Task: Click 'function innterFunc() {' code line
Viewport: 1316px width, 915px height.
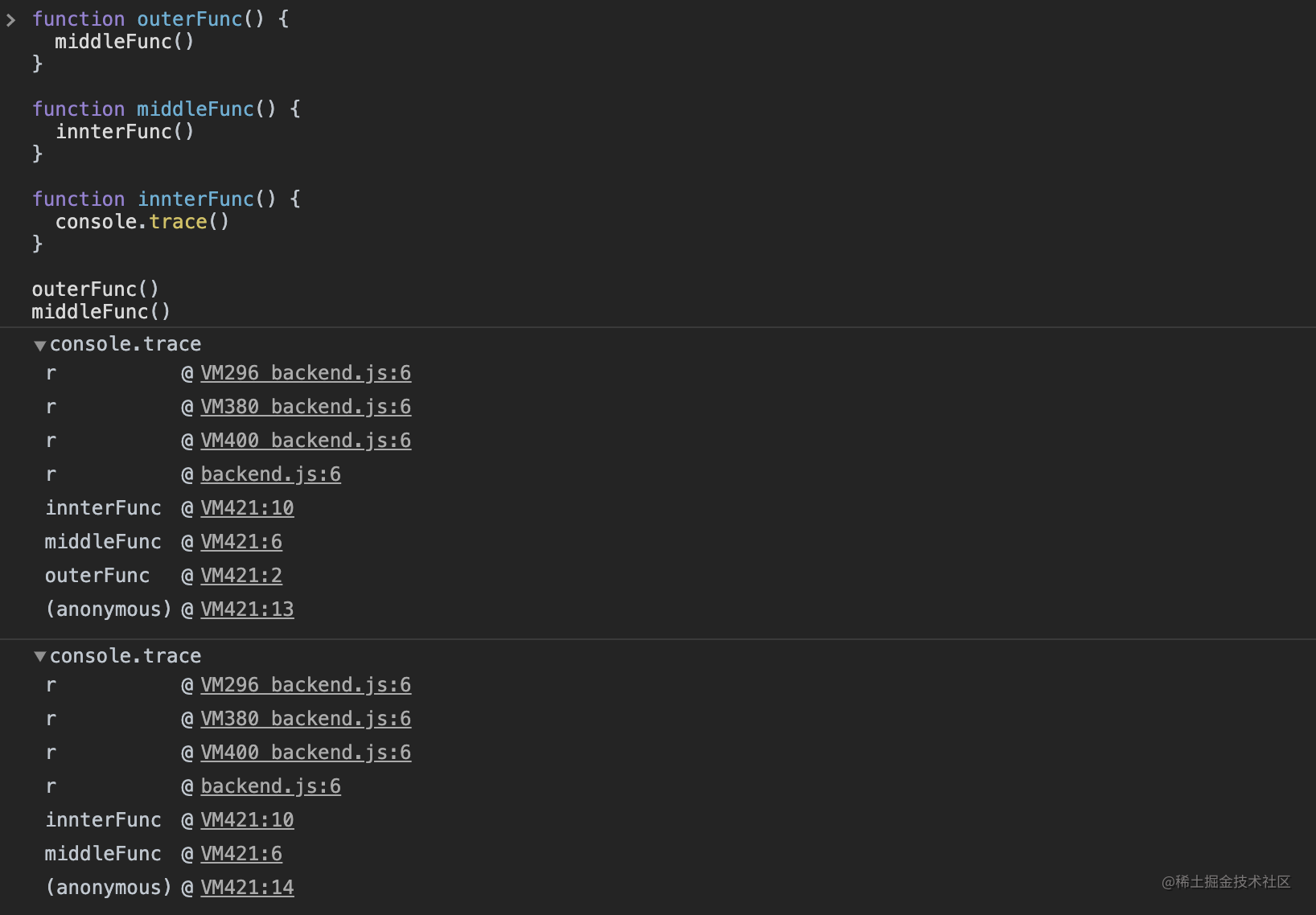Action: point(167,199)
